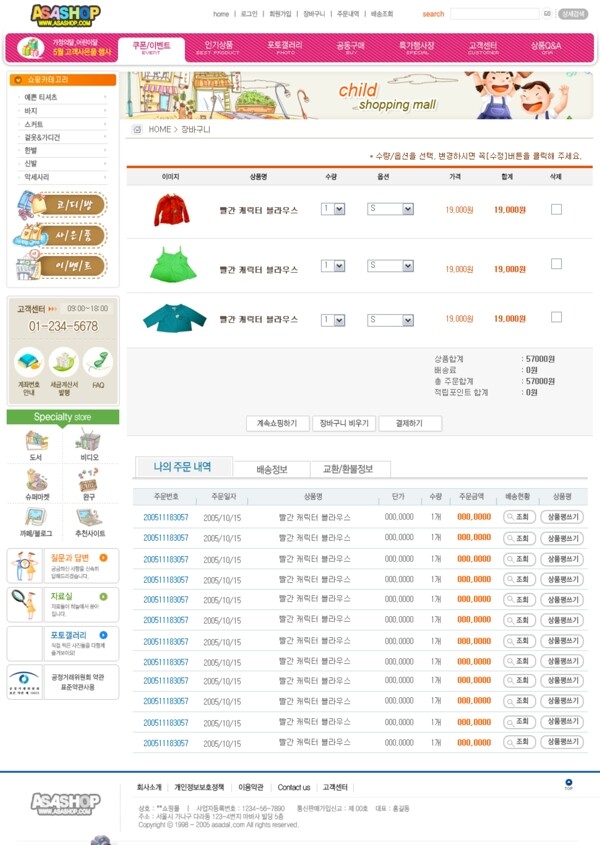Click the search input field
The height and width of the screenshot is (845, 600).
coord(494,13)
